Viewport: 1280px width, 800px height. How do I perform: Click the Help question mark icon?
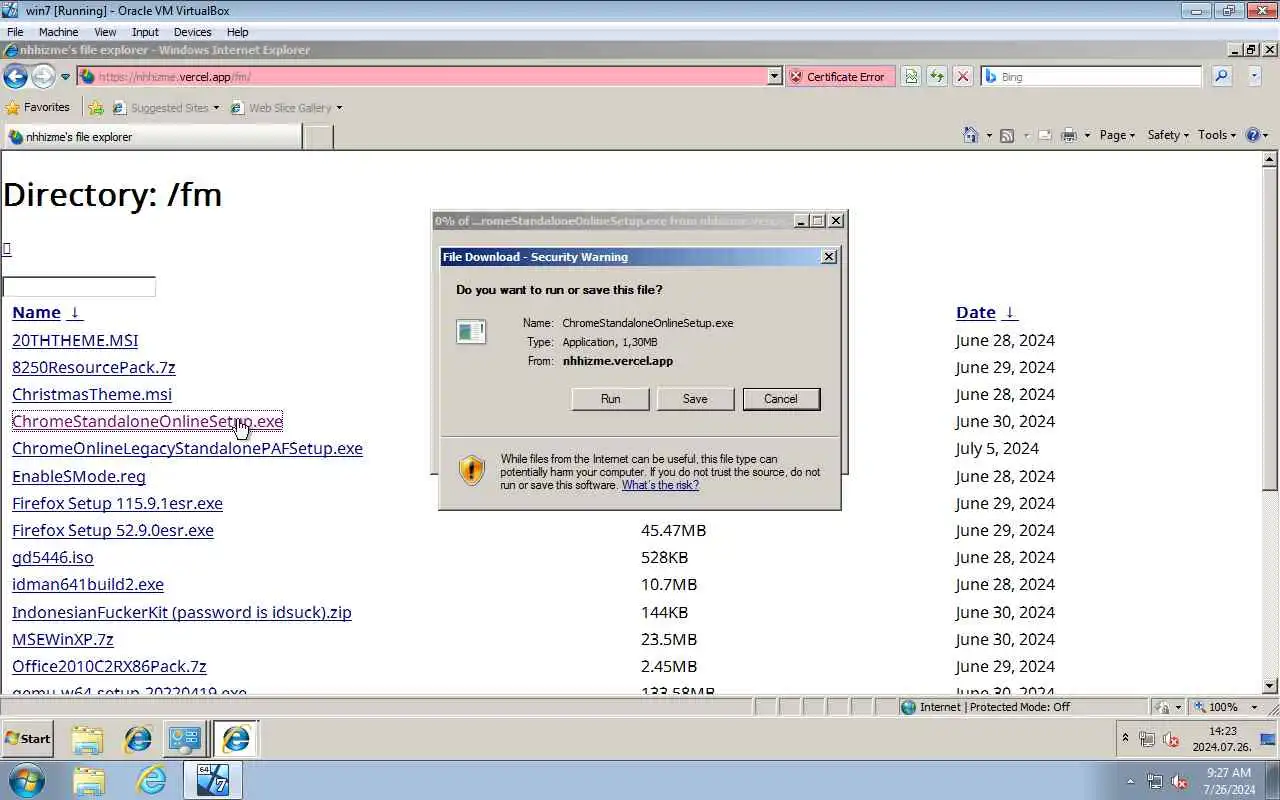coord(1253,135)
